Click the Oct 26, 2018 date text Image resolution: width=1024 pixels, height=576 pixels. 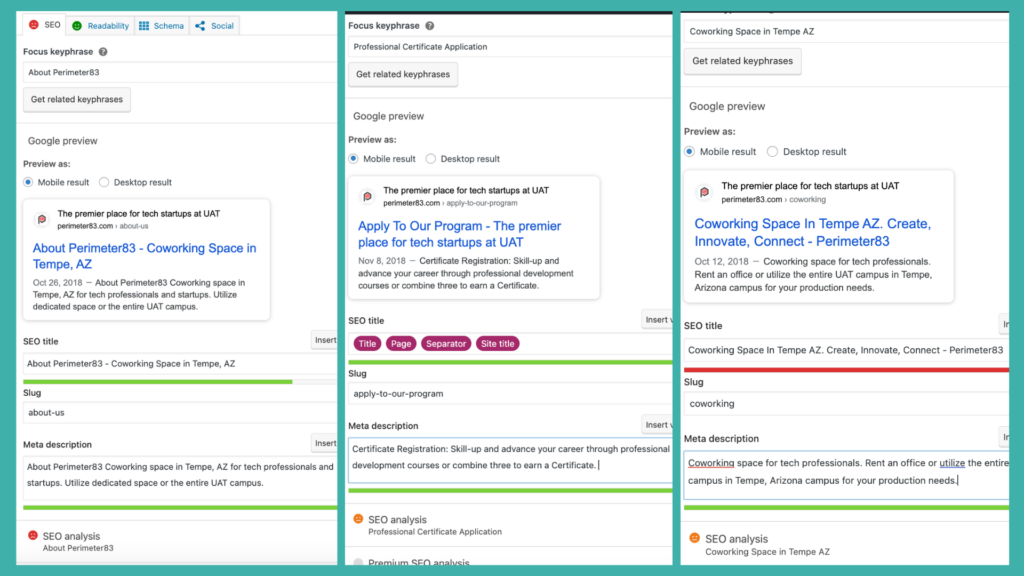pos(57,283)
